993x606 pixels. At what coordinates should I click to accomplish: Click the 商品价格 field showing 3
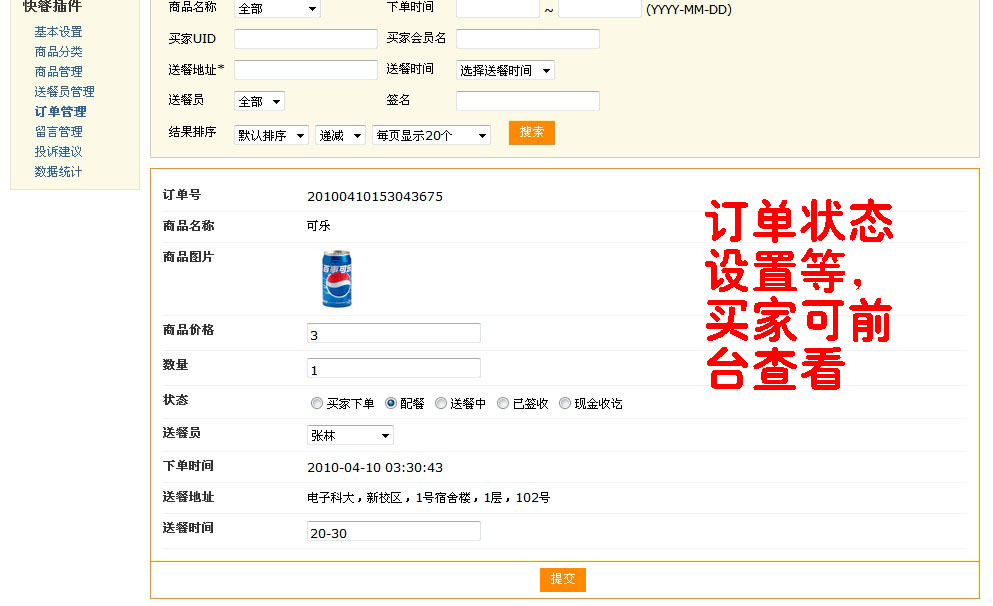click(394, 333)
